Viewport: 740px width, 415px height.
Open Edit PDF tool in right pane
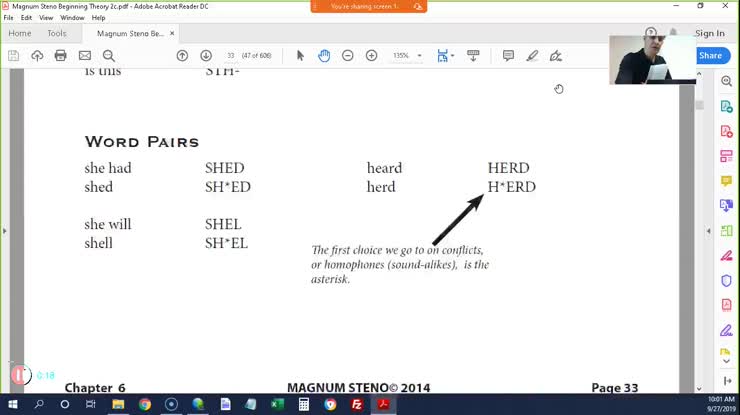click(726, 156)
